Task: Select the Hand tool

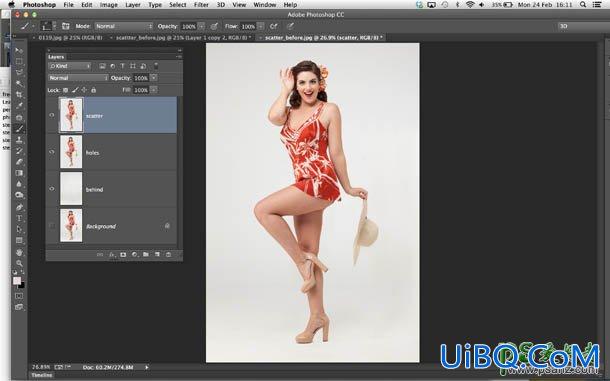Action: [x=19, y=252]
